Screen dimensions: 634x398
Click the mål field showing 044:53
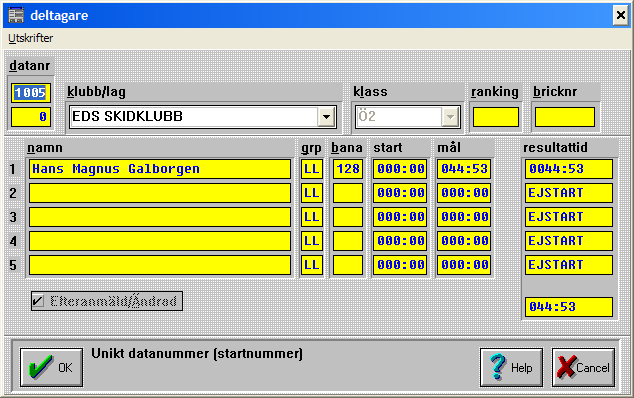[x=464, y=169]
